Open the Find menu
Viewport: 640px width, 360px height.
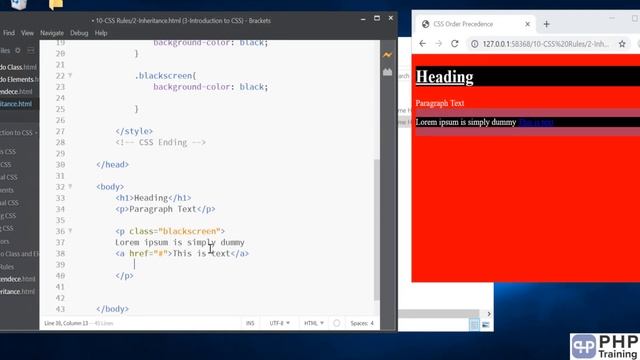[9, 33]
